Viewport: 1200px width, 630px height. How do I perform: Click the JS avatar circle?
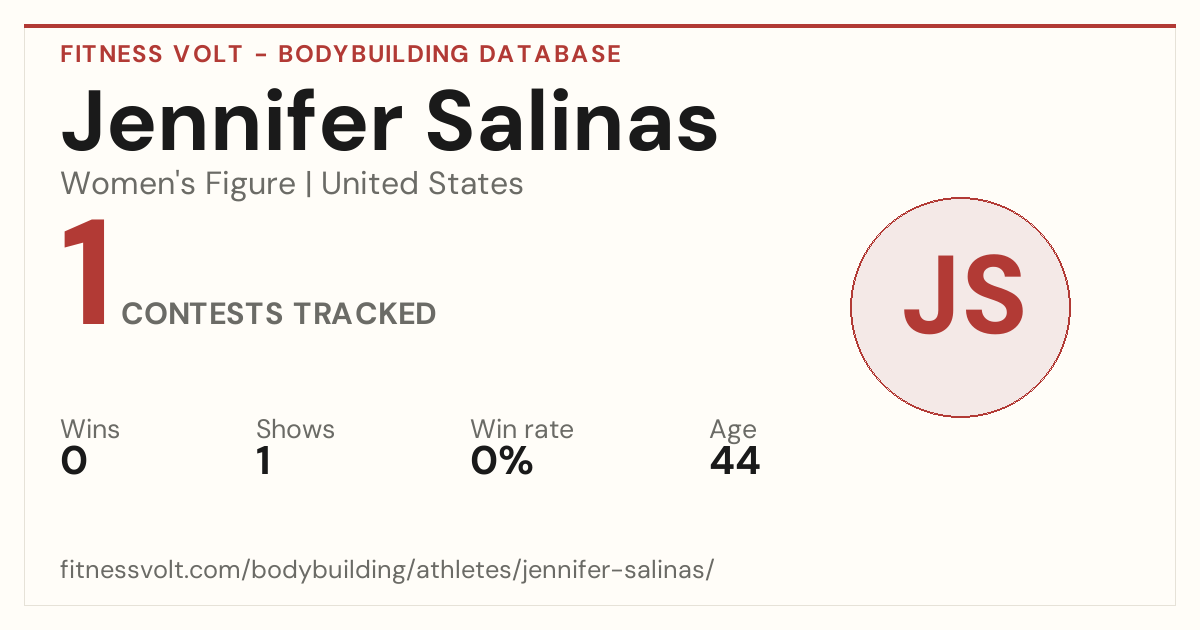pyautogui.click(x=960, y=307)
